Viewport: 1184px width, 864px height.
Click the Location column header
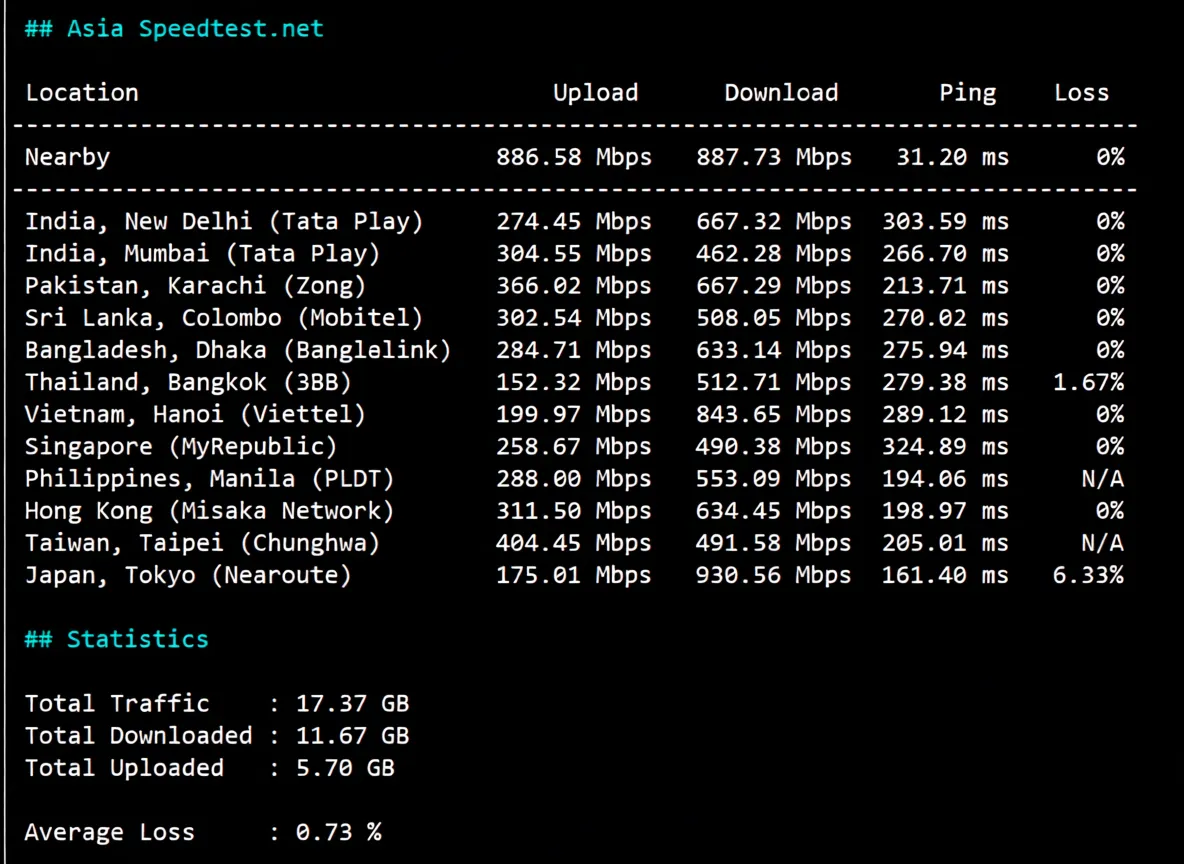coord(82,92)
